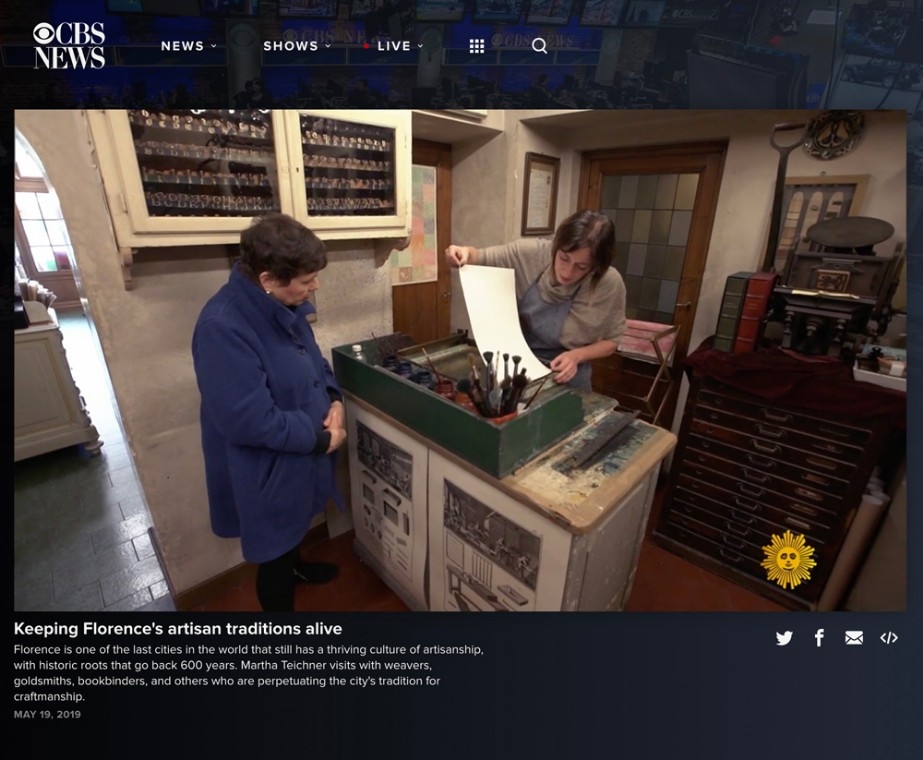Click the red live indicator dot
Screen dimensions: 923x760
(x=367, y=46)
